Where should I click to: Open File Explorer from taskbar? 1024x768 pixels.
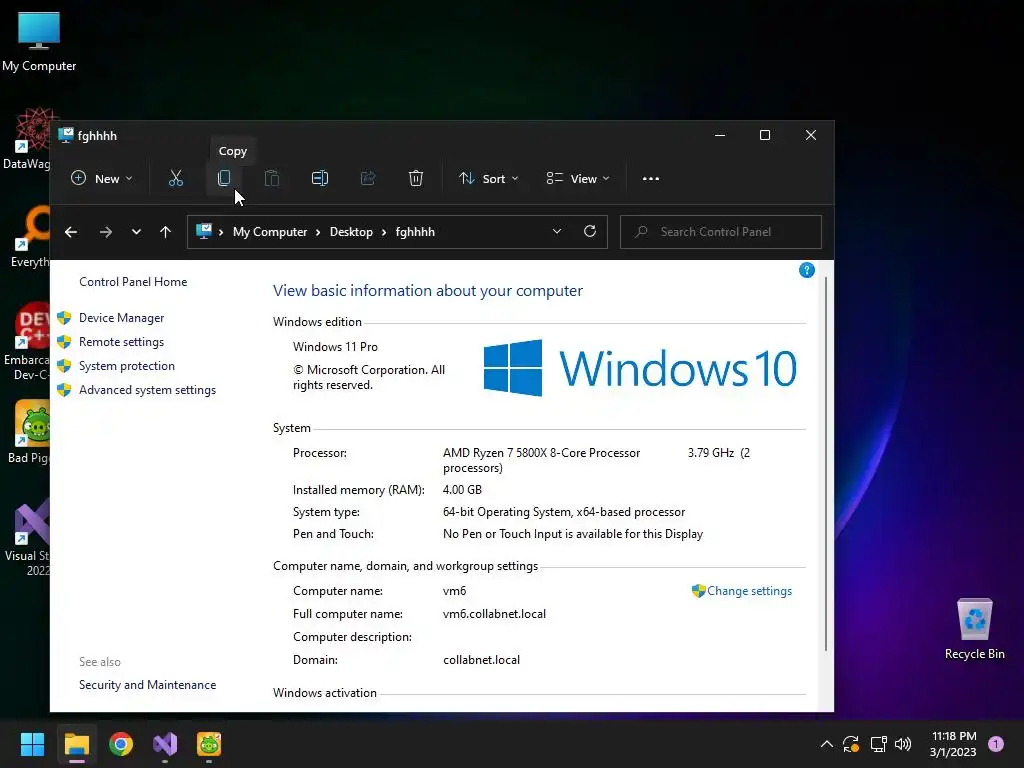coord(76,744)
